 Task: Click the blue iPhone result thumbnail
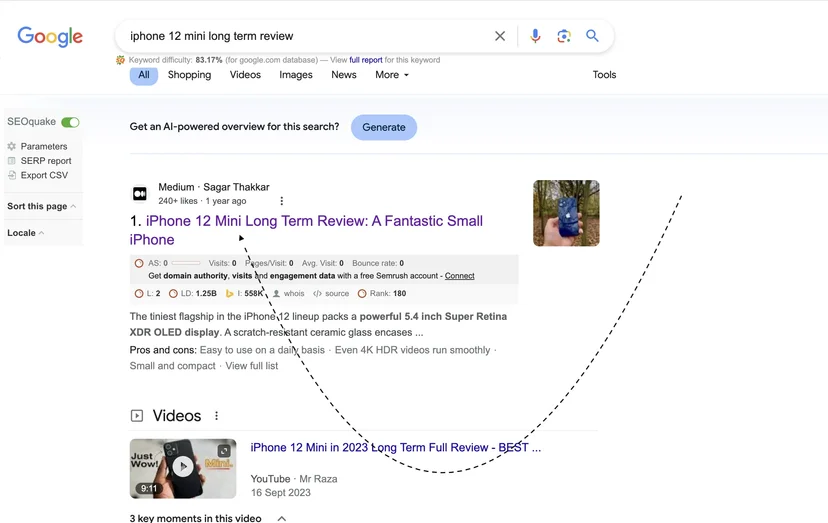tap(566, 213)
